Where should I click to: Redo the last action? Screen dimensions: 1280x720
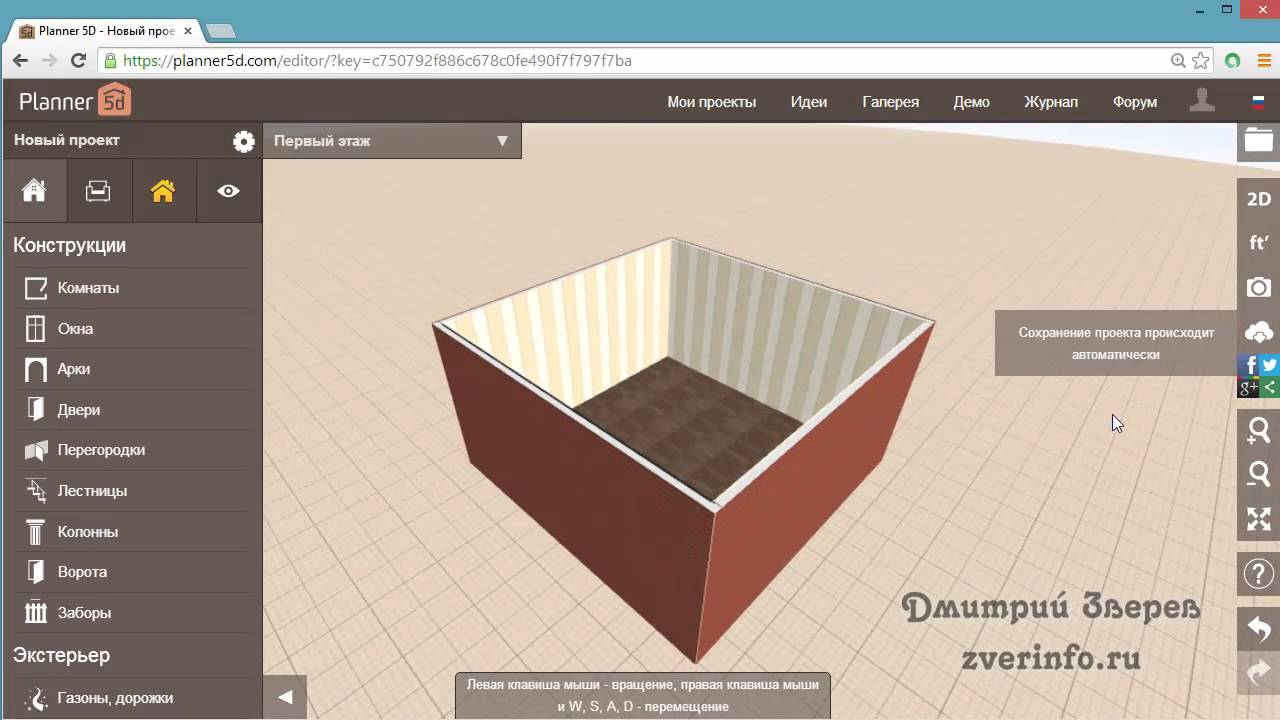[1259, 672]
